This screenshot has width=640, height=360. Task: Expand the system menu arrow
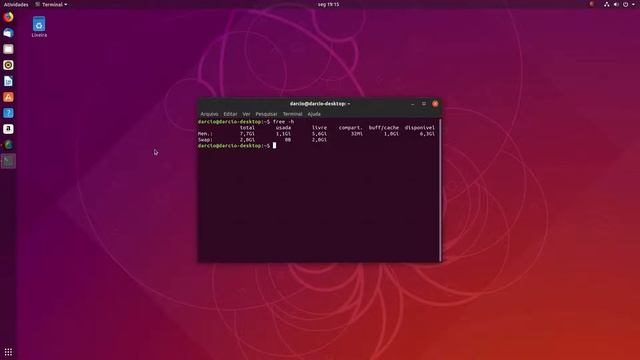[x=633, y=4]
